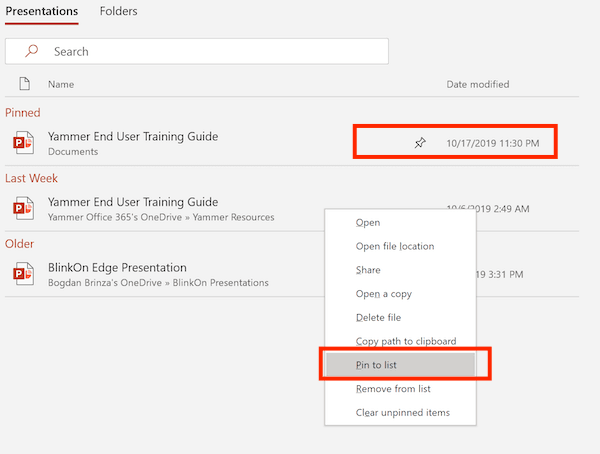Choose Open a copy menu entry
This screenshot has height=454, width=600.
pos(400,294)
